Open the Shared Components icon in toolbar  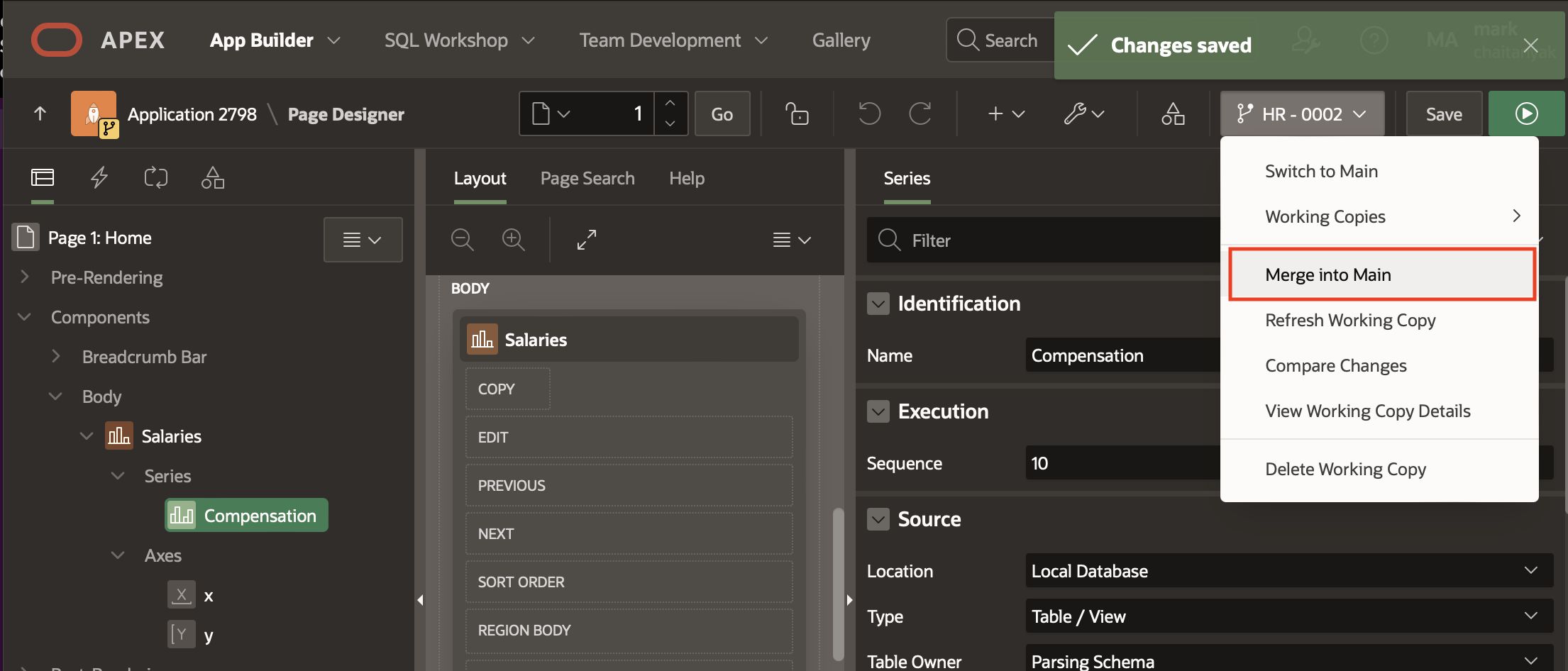pyautogui.click(x=1173, y=113)
